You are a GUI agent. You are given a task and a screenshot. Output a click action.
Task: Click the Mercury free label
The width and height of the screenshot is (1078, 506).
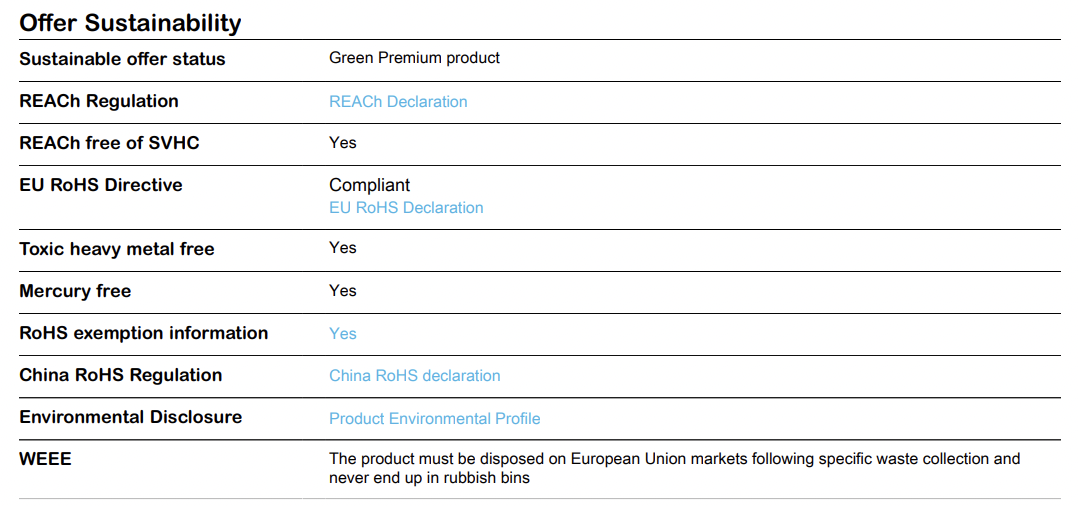pos(75,291)
